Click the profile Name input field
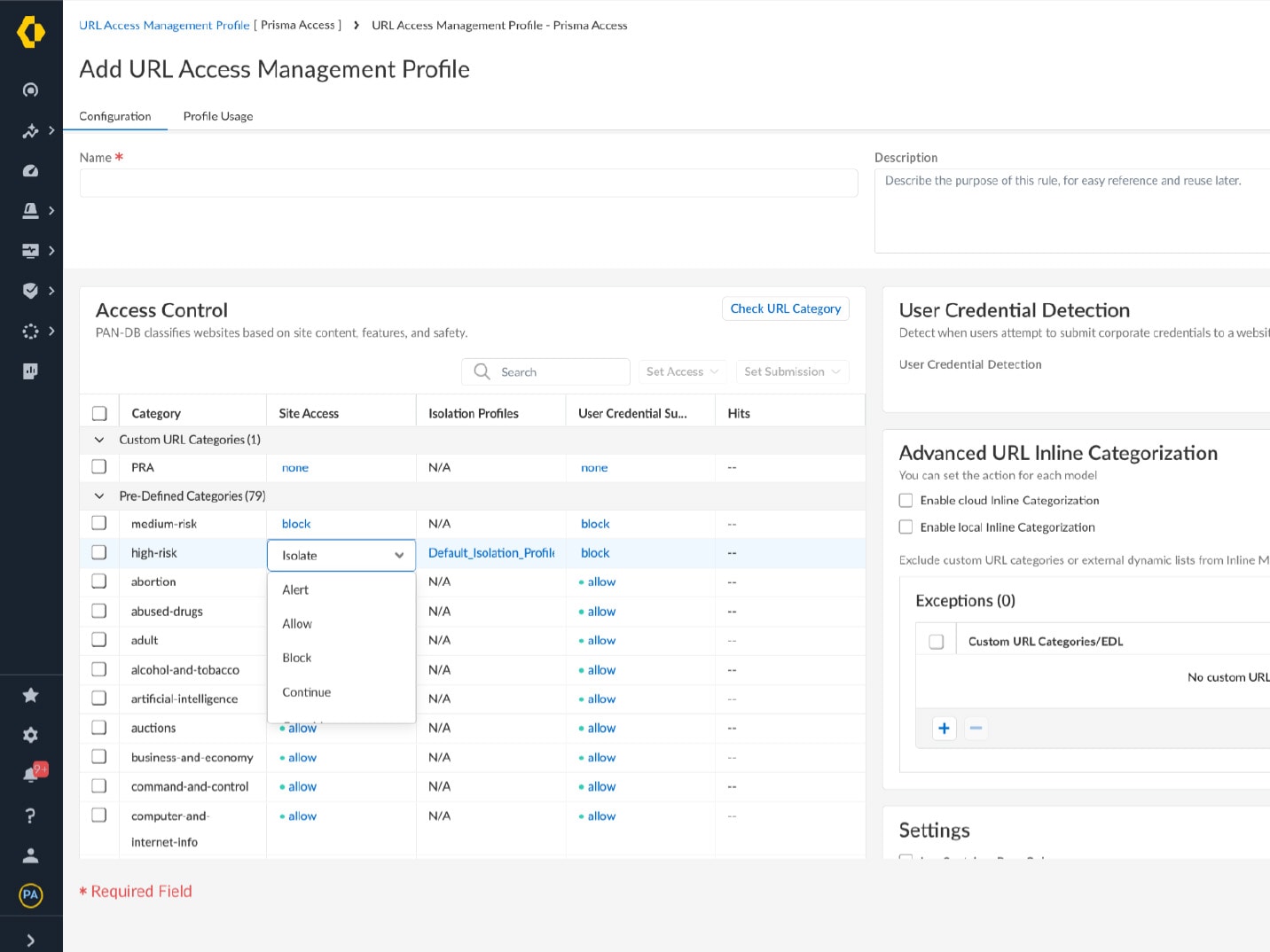 click(x=468, y=183)
